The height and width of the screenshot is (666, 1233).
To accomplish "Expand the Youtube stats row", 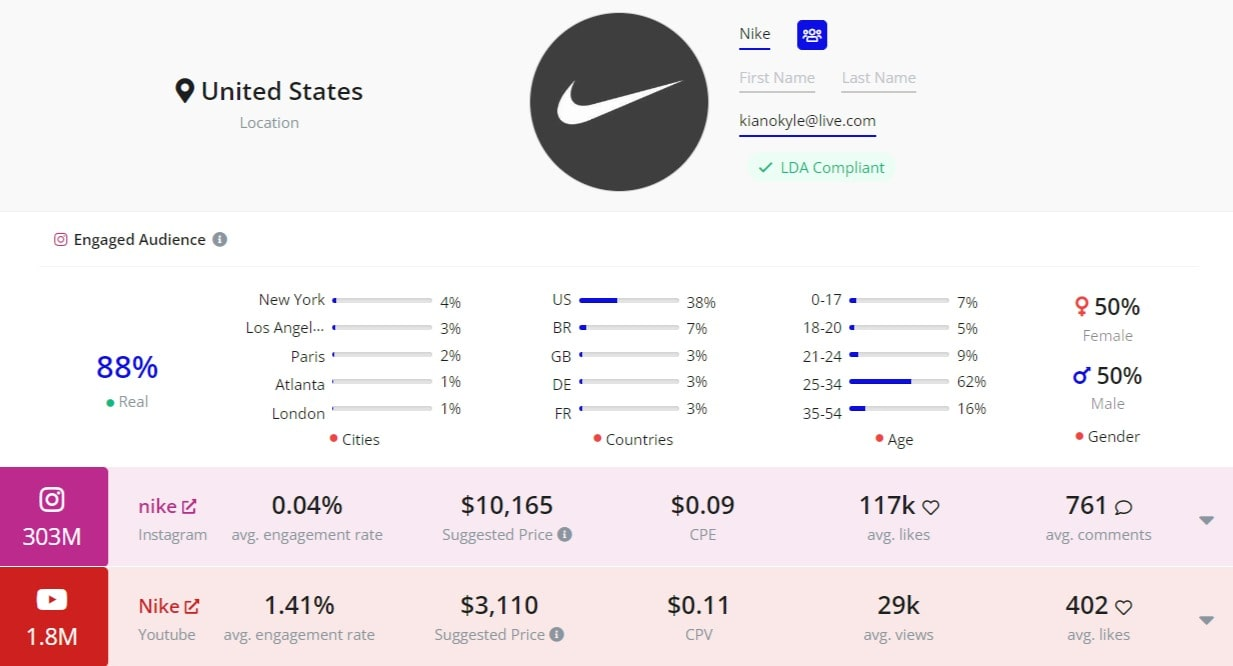I will coord(1206,620).
